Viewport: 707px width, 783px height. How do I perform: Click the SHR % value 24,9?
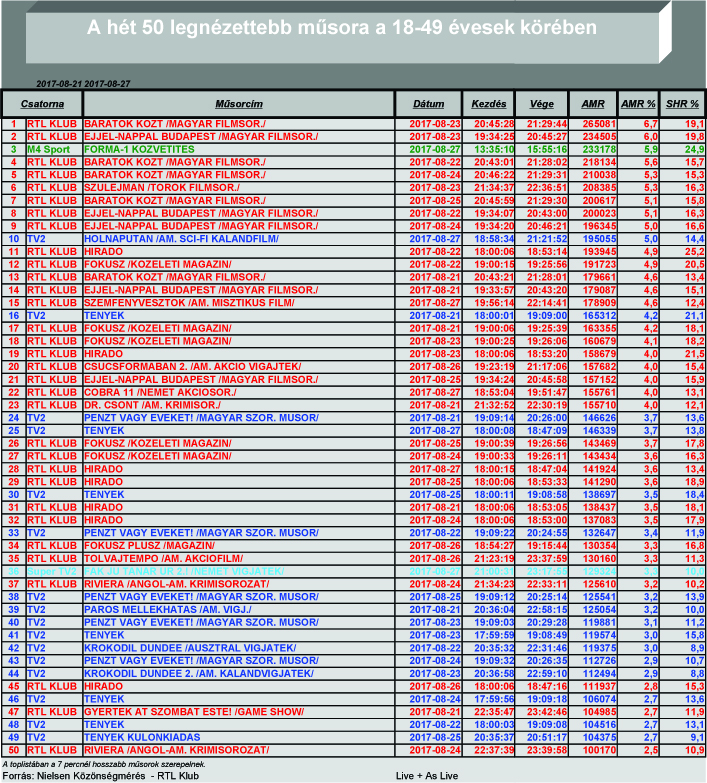[694, 149]
